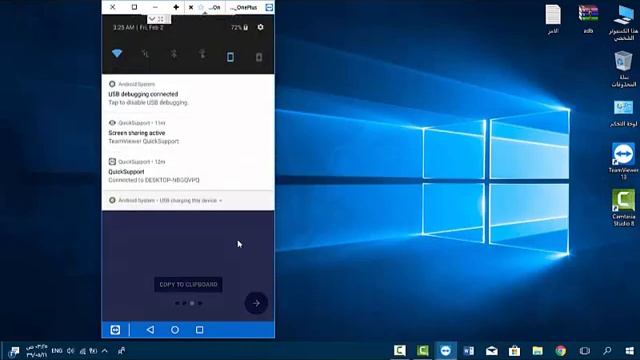
Task: Switch to the OnePlus session tab
Action: [x=244, y=7]
